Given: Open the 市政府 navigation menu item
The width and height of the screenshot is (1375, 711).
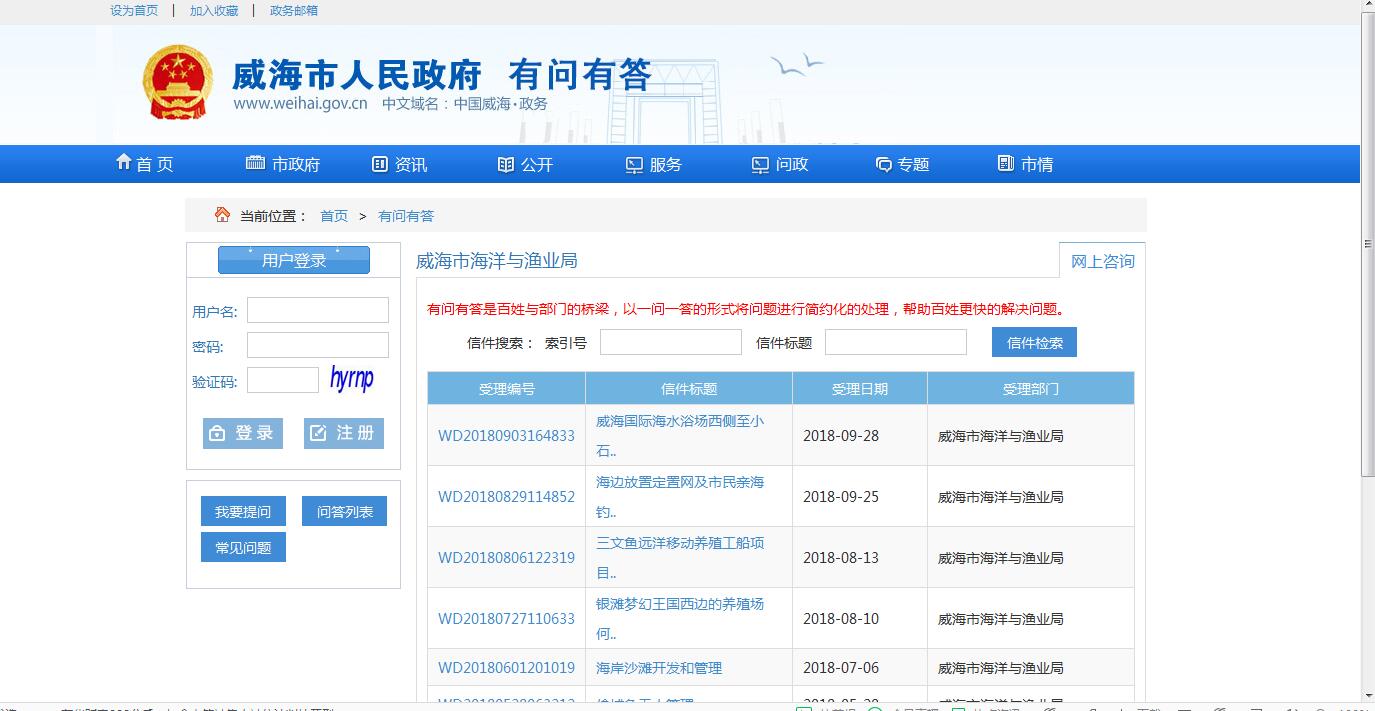Looking at the screenshot, I should 283,164.
